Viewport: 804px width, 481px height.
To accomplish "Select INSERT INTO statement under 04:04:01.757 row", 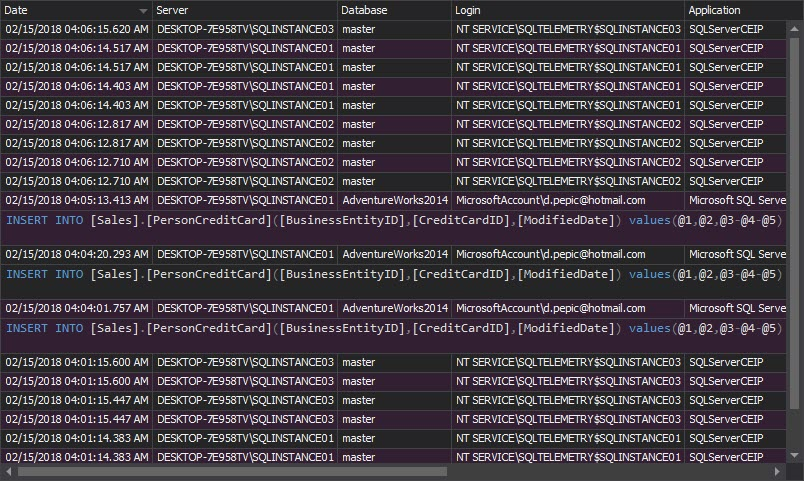I will coord(393,335).
